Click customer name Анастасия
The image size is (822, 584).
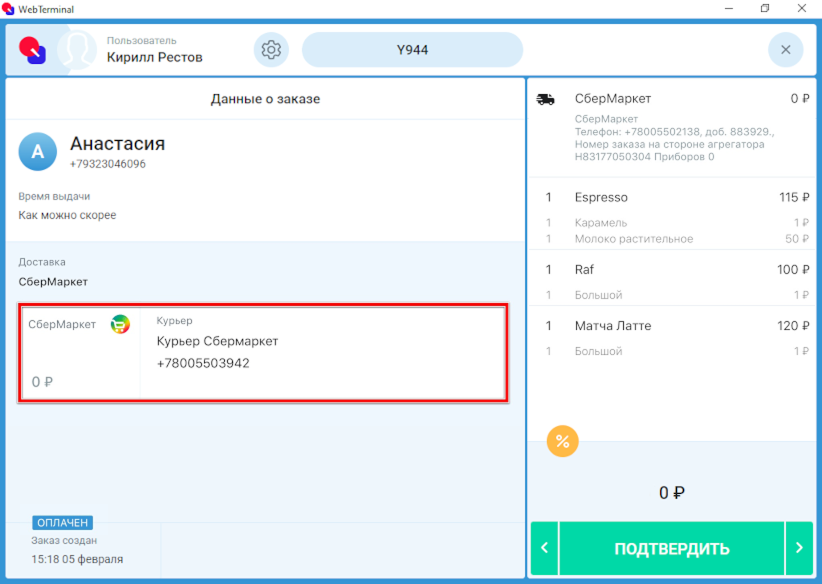(x=117, y=144)
